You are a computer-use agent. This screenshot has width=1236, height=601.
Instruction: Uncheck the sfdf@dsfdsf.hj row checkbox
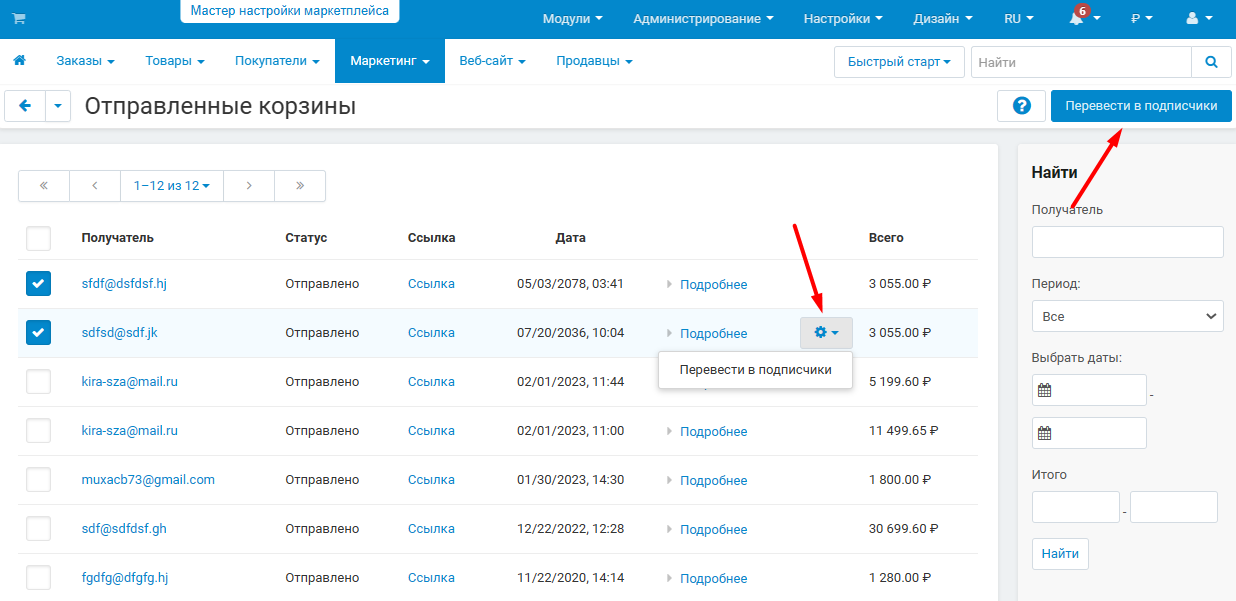coord(38,284)
